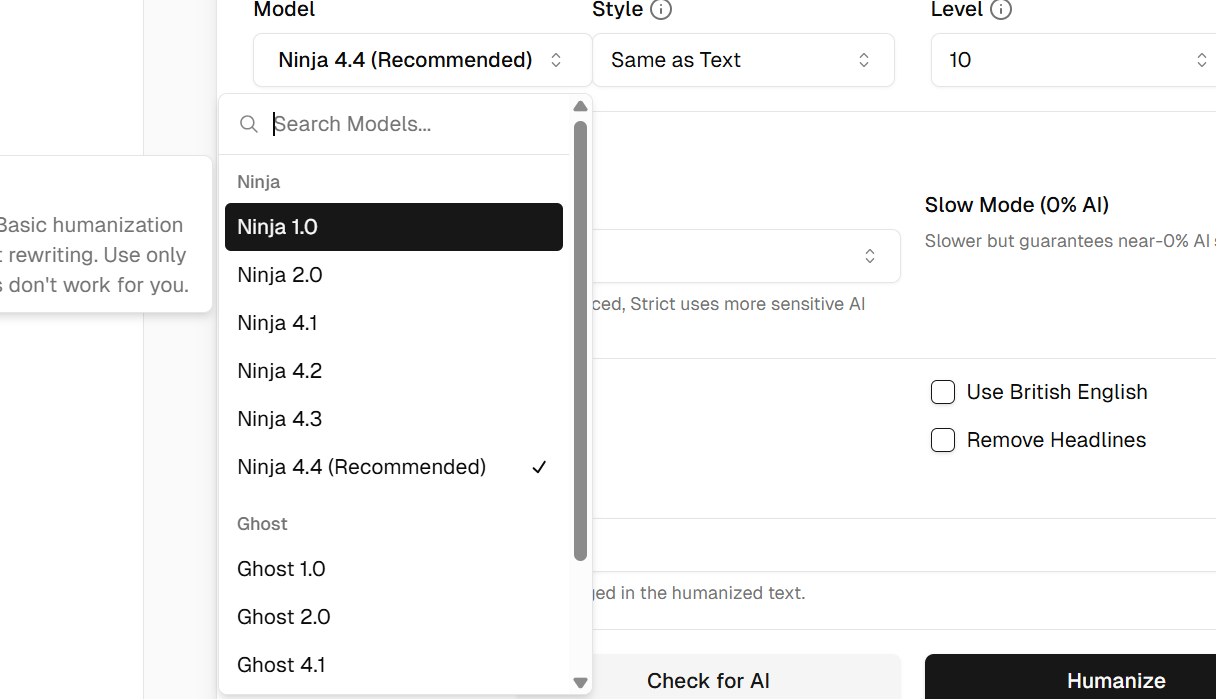Click the Style info icon
Screen dimensions: 1216x699
click(x=660, y=10)
